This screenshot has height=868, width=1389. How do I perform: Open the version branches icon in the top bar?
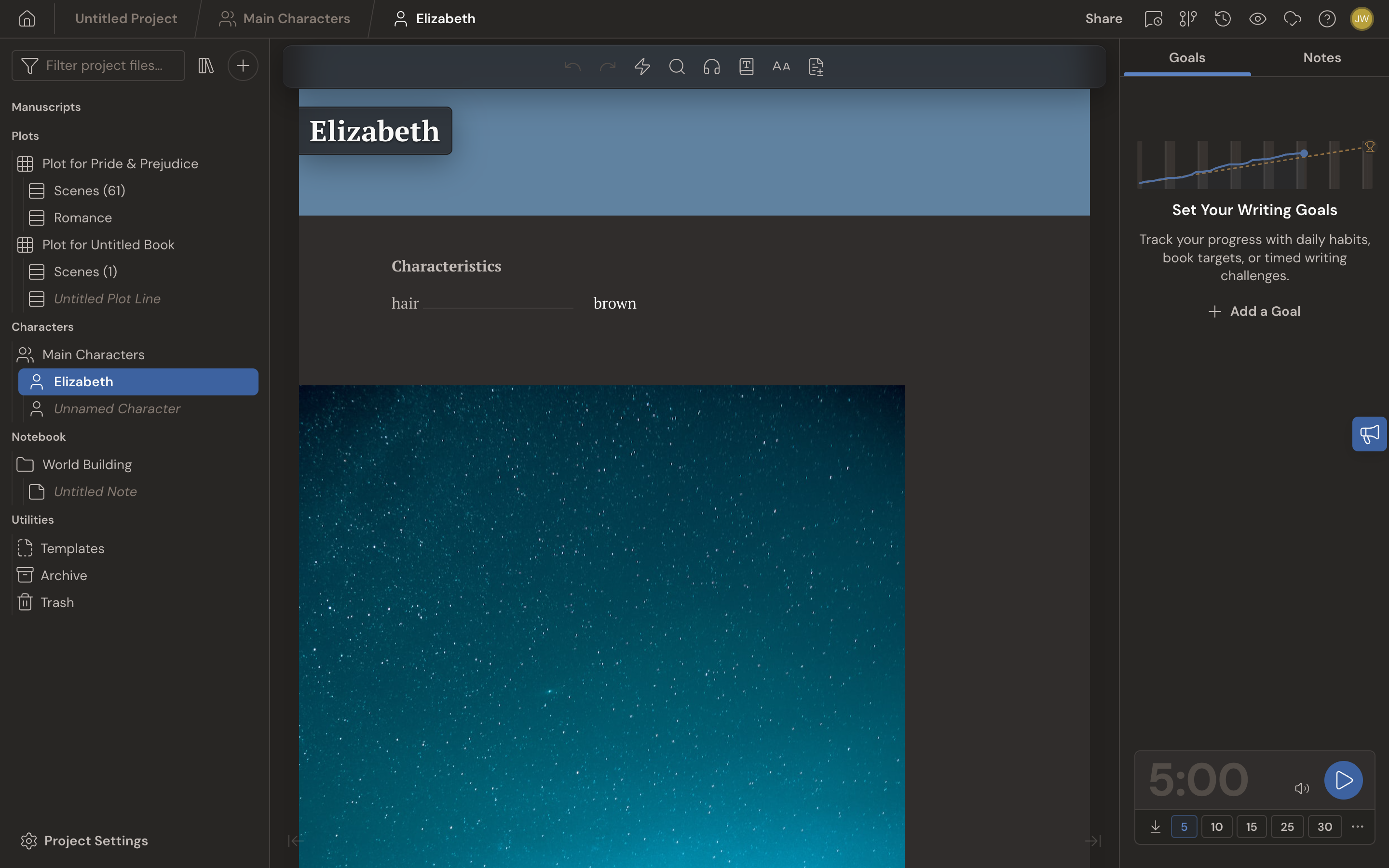(x=1188, y=19)
